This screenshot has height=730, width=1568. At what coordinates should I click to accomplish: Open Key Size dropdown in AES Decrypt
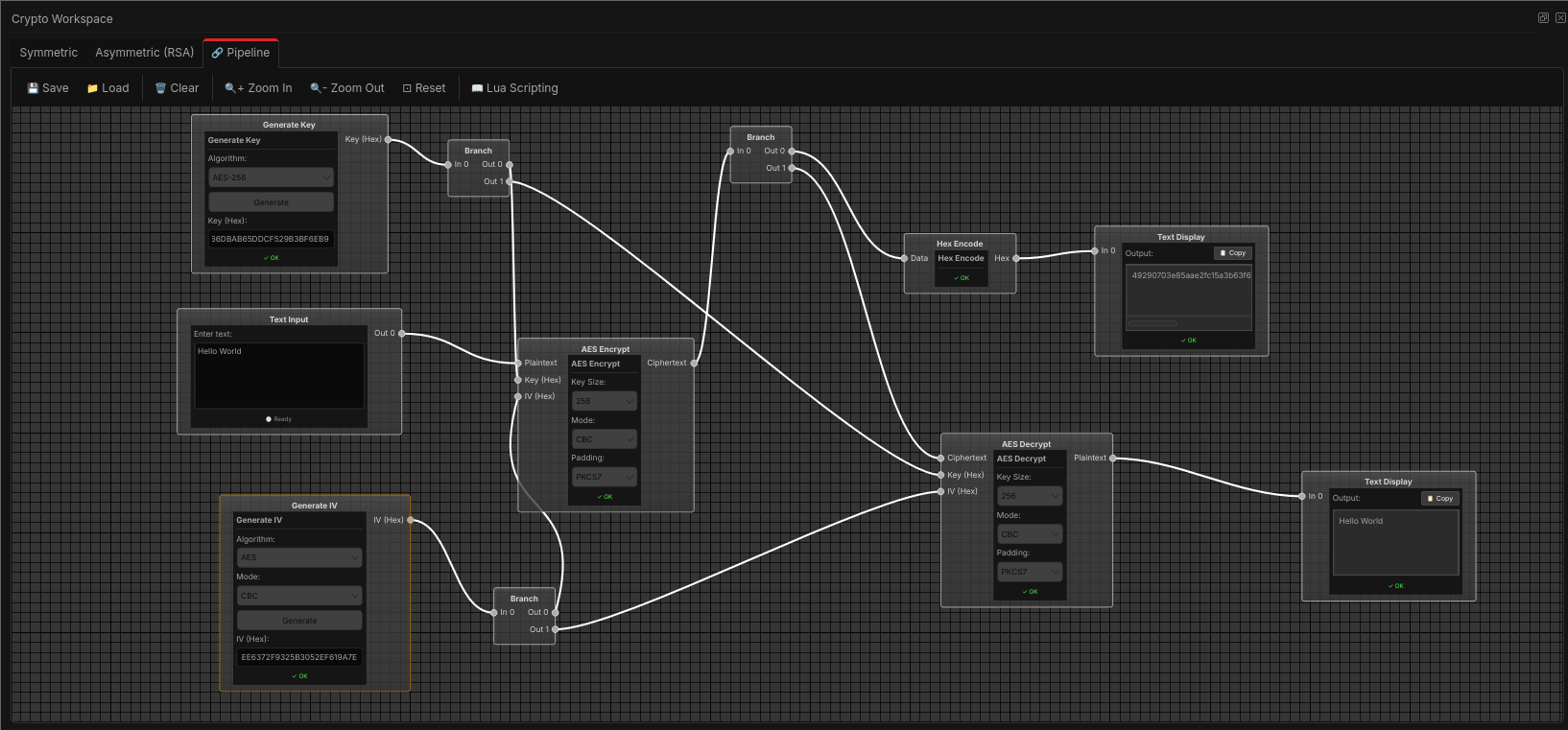point(1030,496)
